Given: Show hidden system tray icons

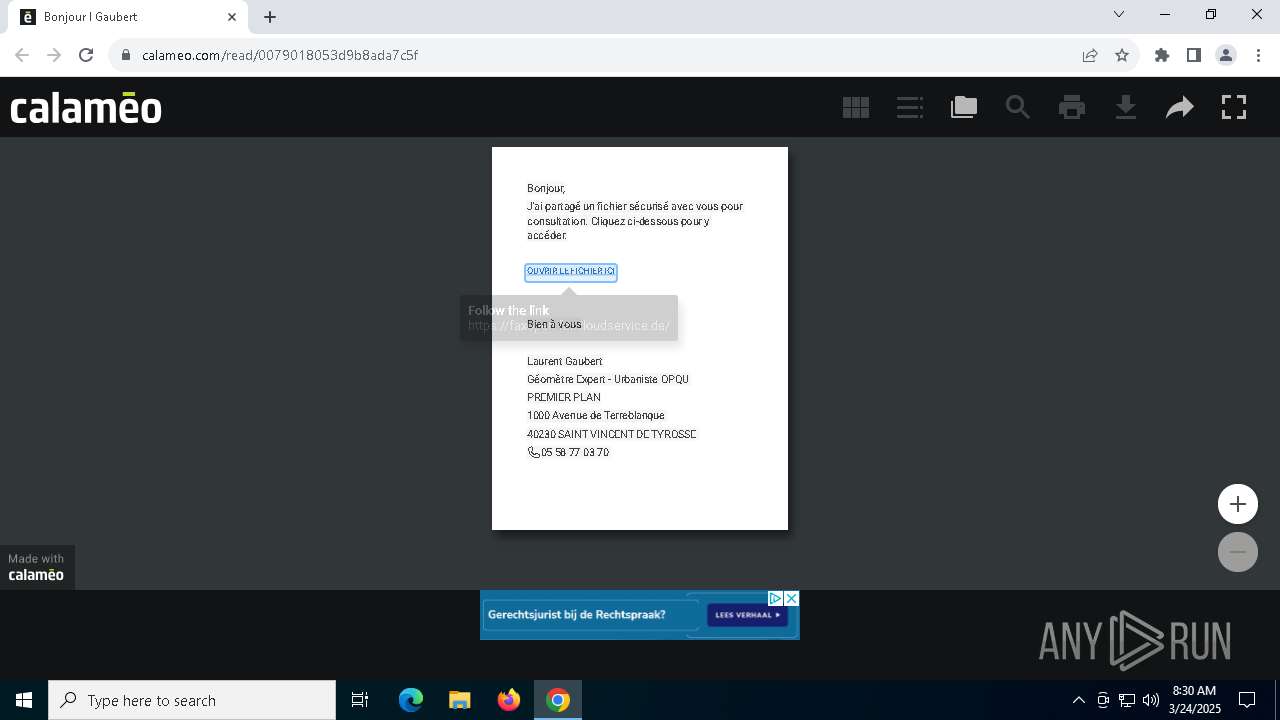Looking at the screenshot, I should 1078,700.
